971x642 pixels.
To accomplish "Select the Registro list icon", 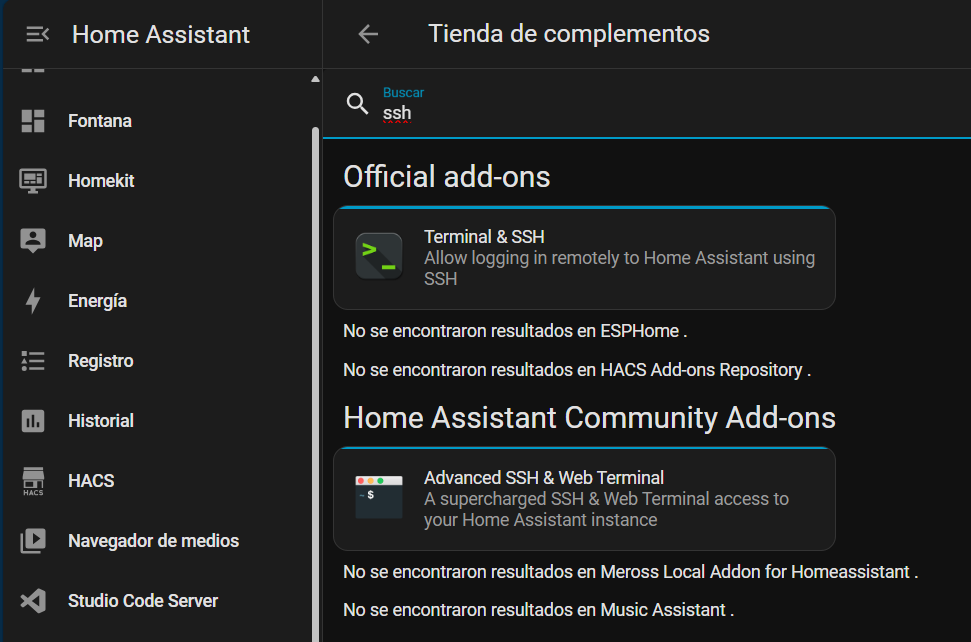I will (x=34, y=360).
